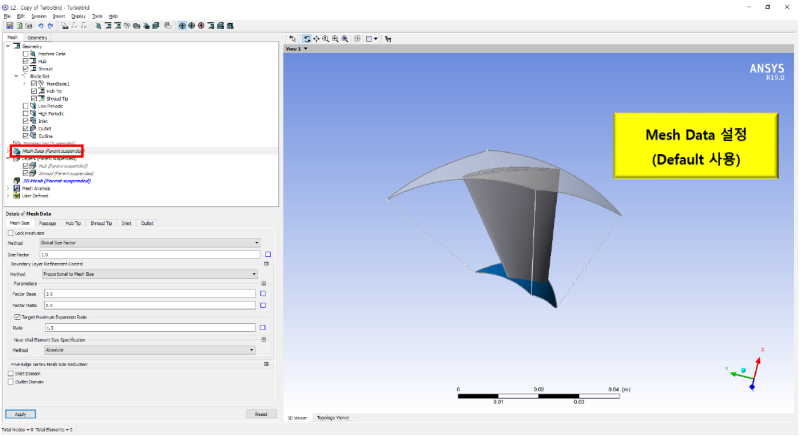Click the blue expression icon beside Factor Base
This screenshot has width=800, height=437.
[x=263, y=294]
